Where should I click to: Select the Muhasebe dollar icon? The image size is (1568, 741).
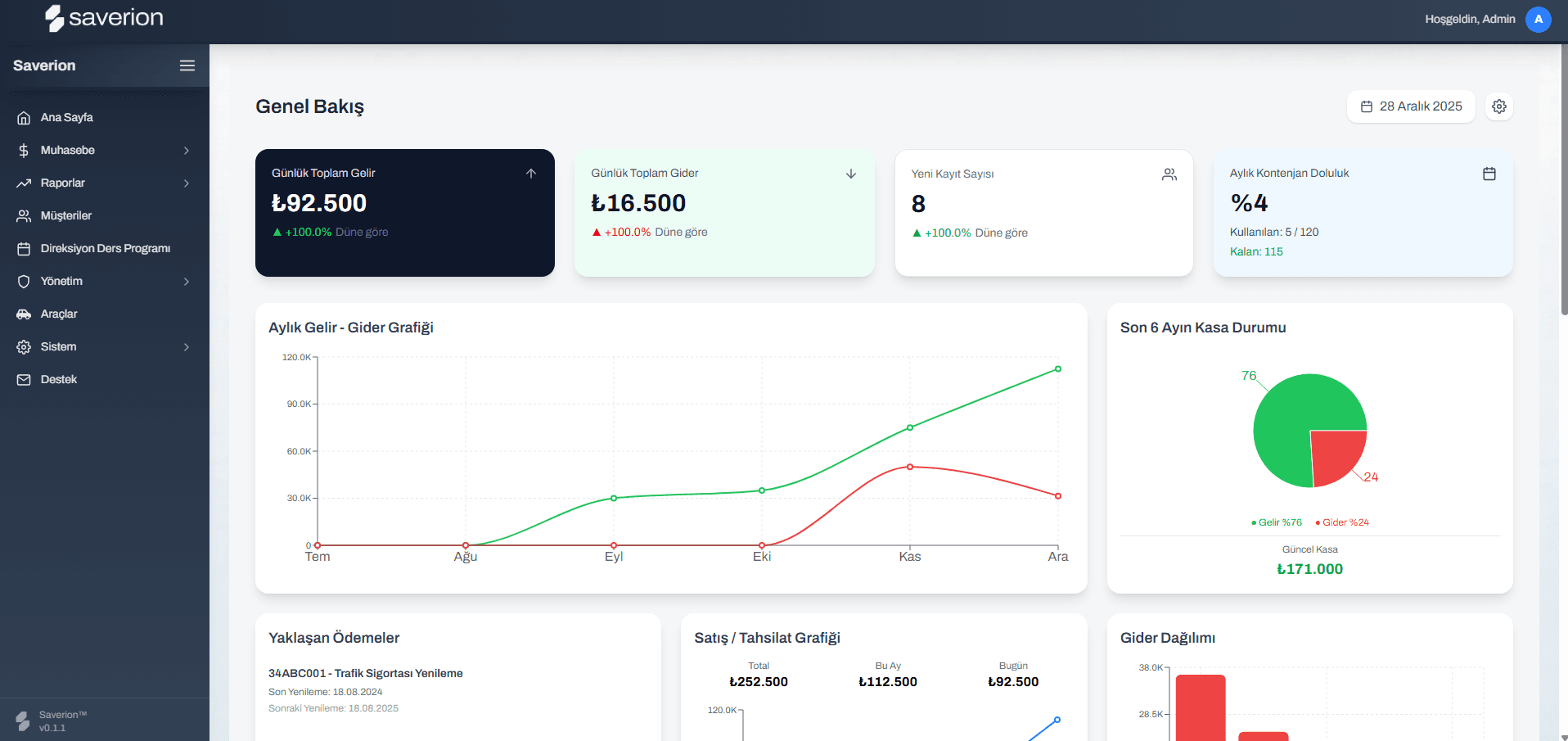point(24,150)
